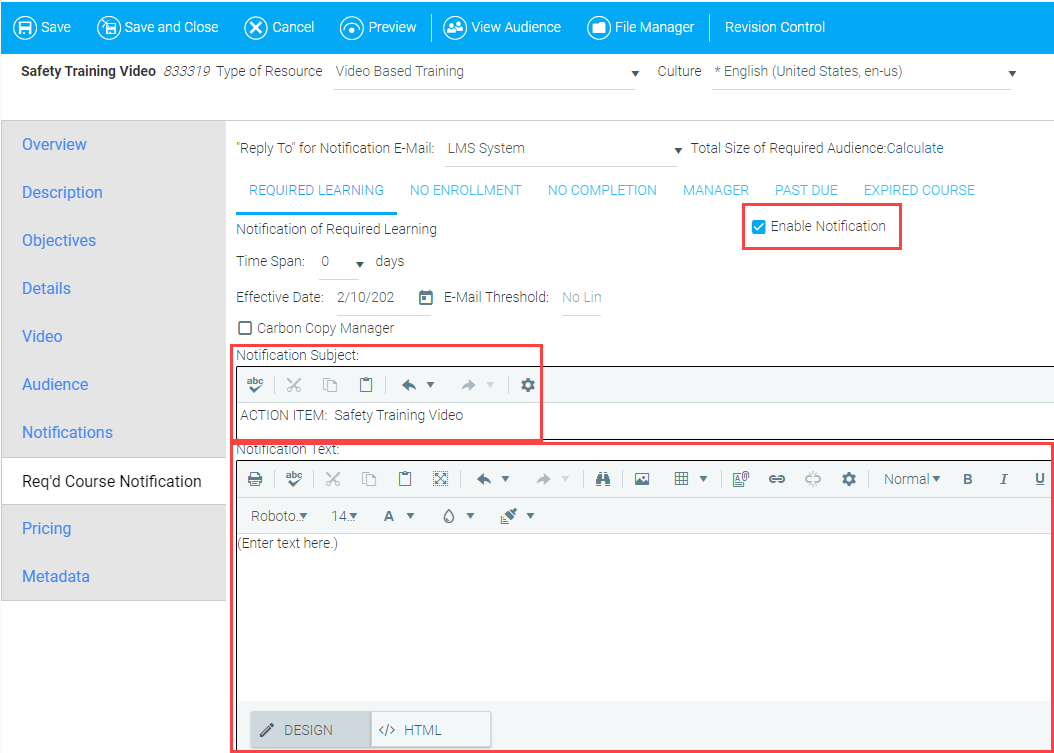This screenshot has height=753, width=1054.
Task: Click the Italic formatting button
Action: 1003,479
